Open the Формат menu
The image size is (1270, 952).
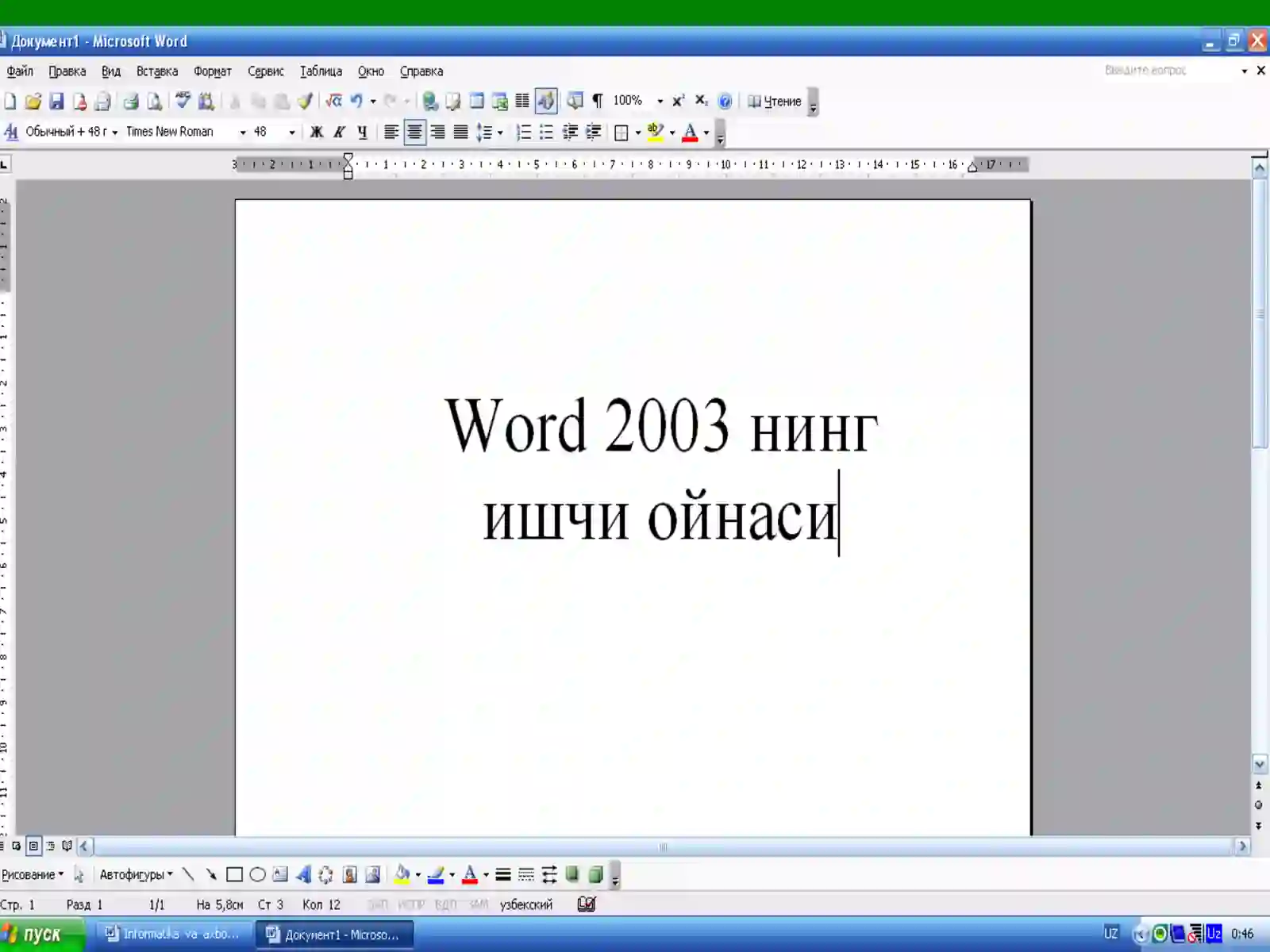[x=213, y=71]
